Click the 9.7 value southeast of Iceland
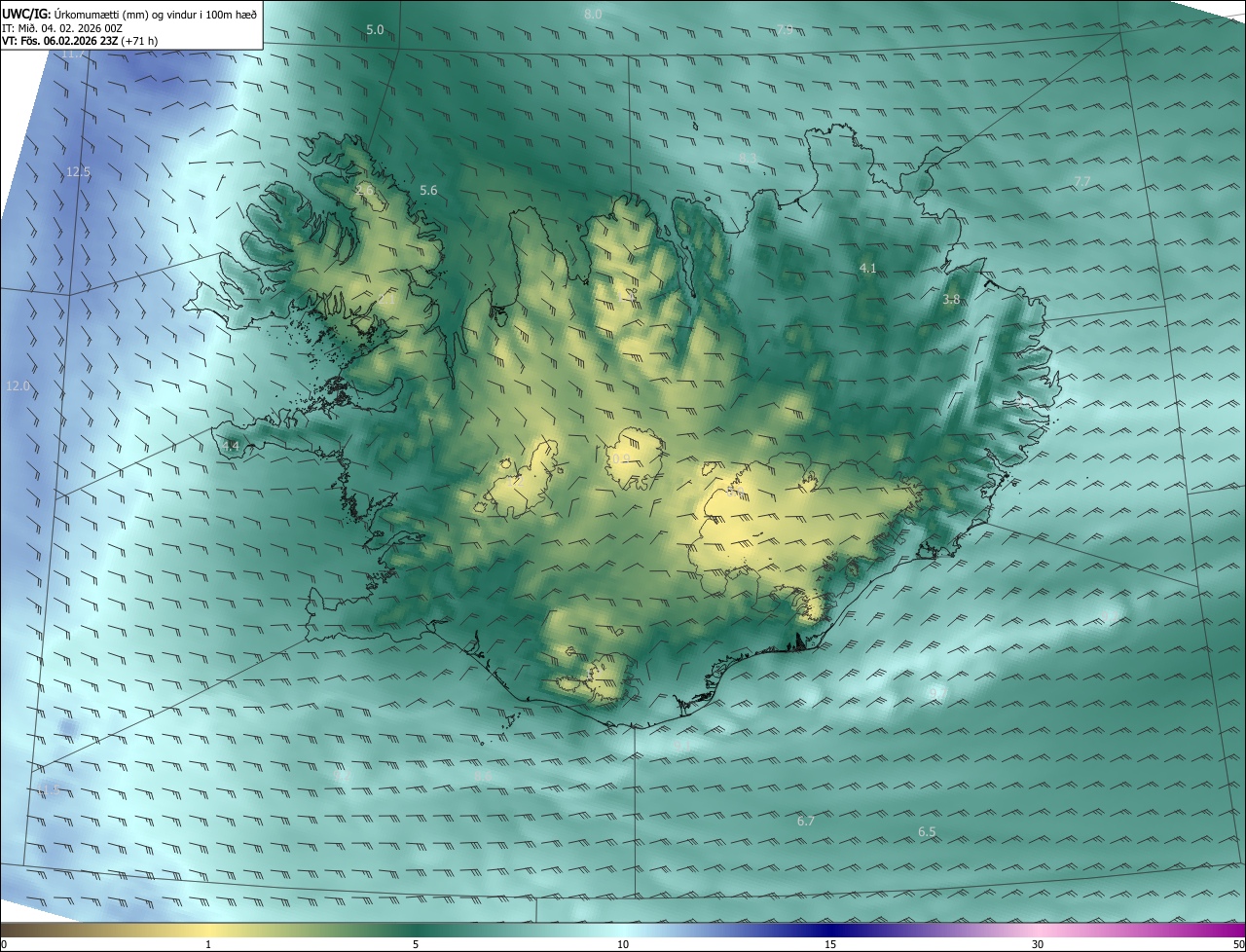The width and height of the screenshot is (1246, 952). click(936, 692)
